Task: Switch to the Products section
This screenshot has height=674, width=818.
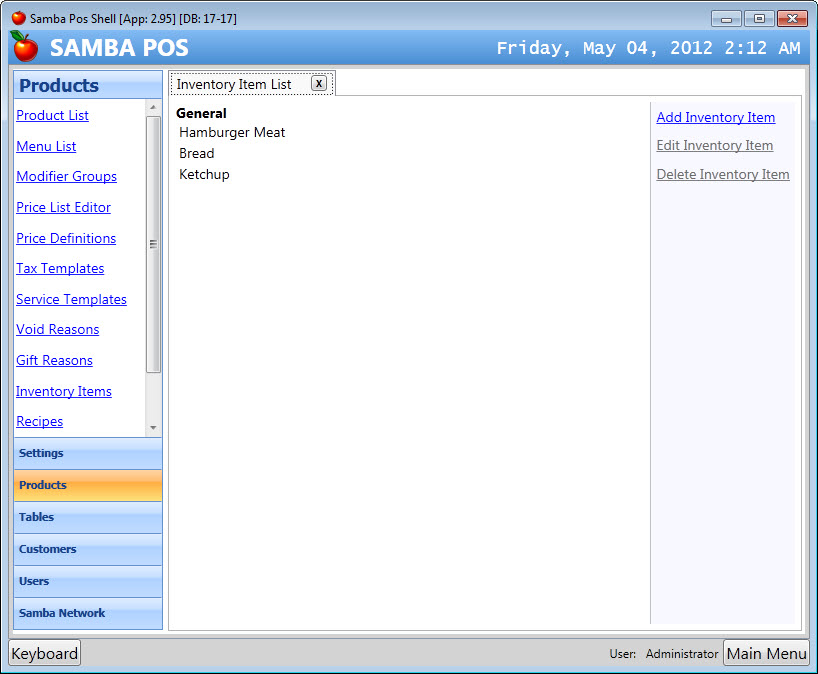Action: click(88, 485)
